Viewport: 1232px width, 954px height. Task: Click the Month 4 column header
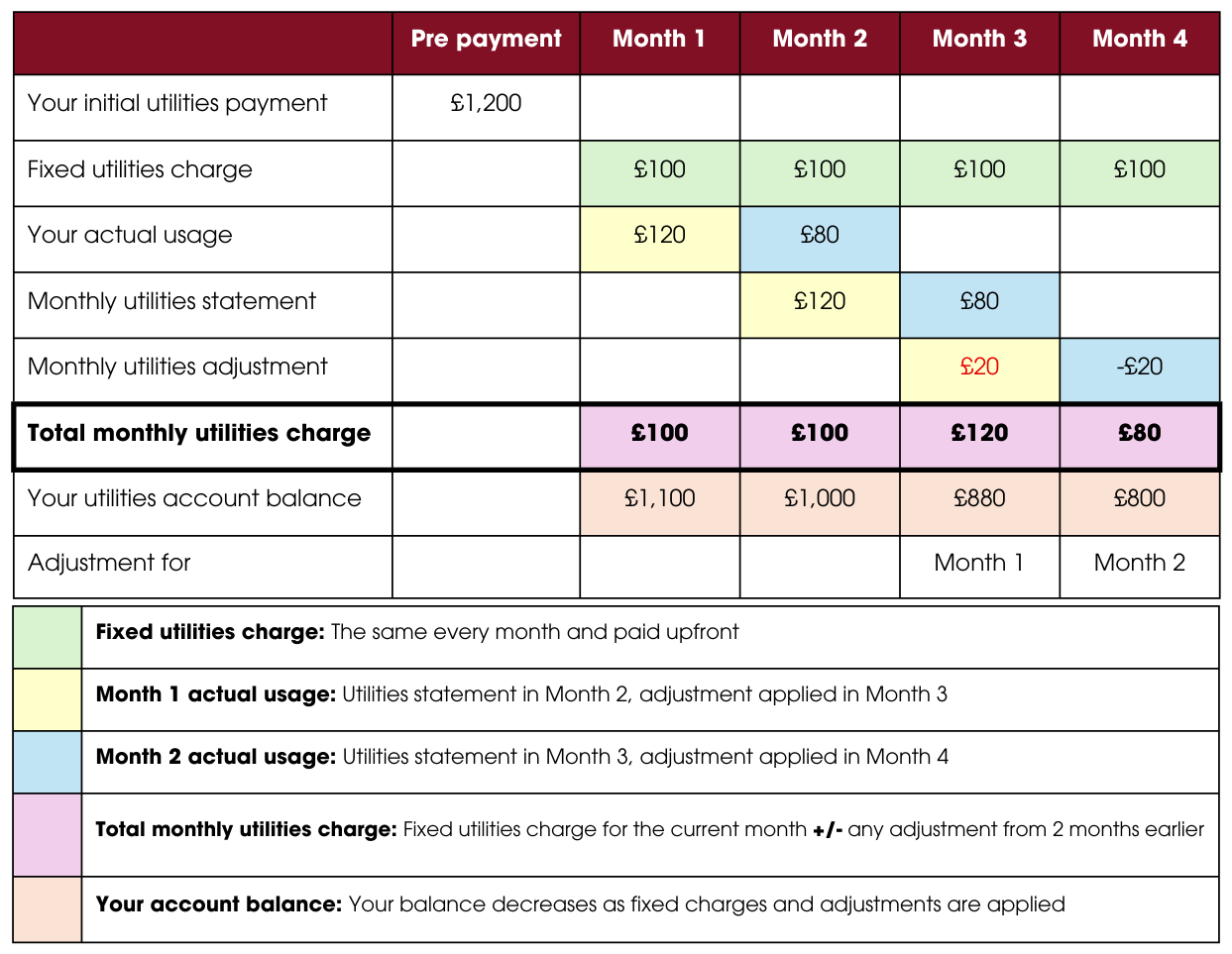tap(1139, 40)
